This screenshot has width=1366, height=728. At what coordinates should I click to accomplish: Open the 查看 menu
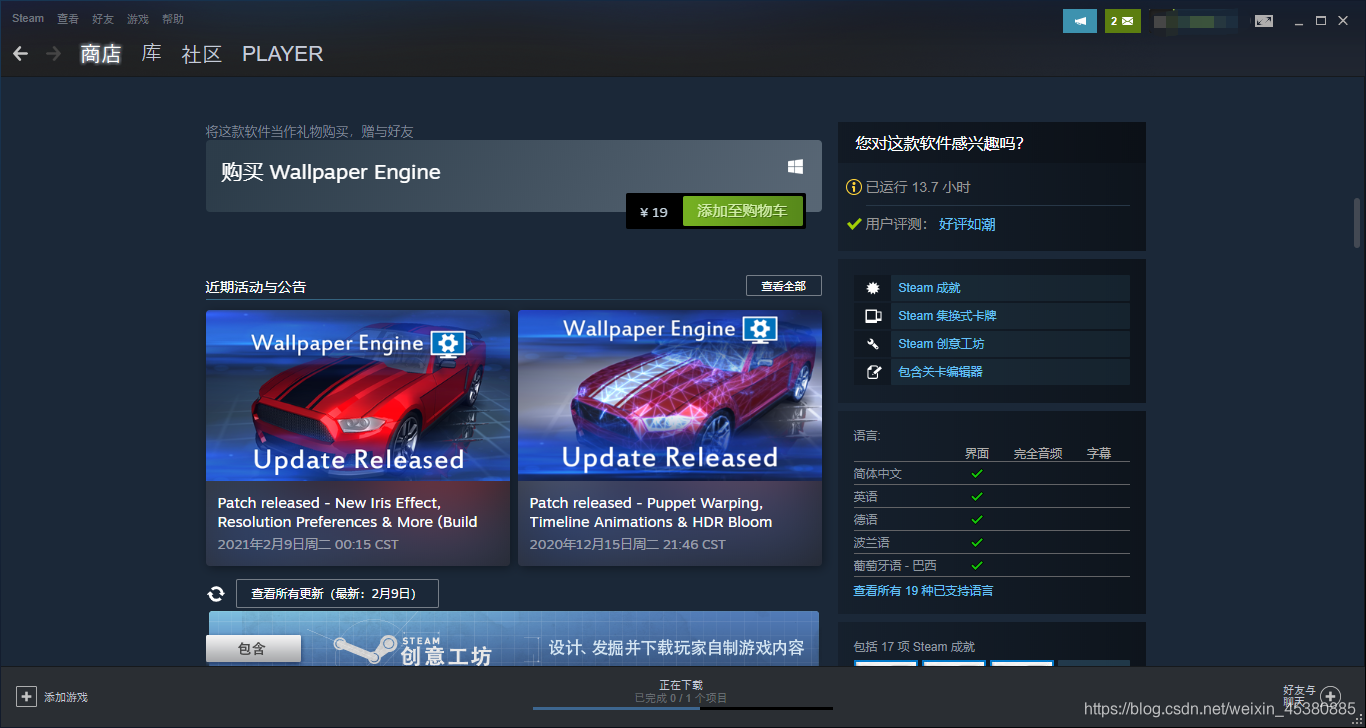pos(68,19)
